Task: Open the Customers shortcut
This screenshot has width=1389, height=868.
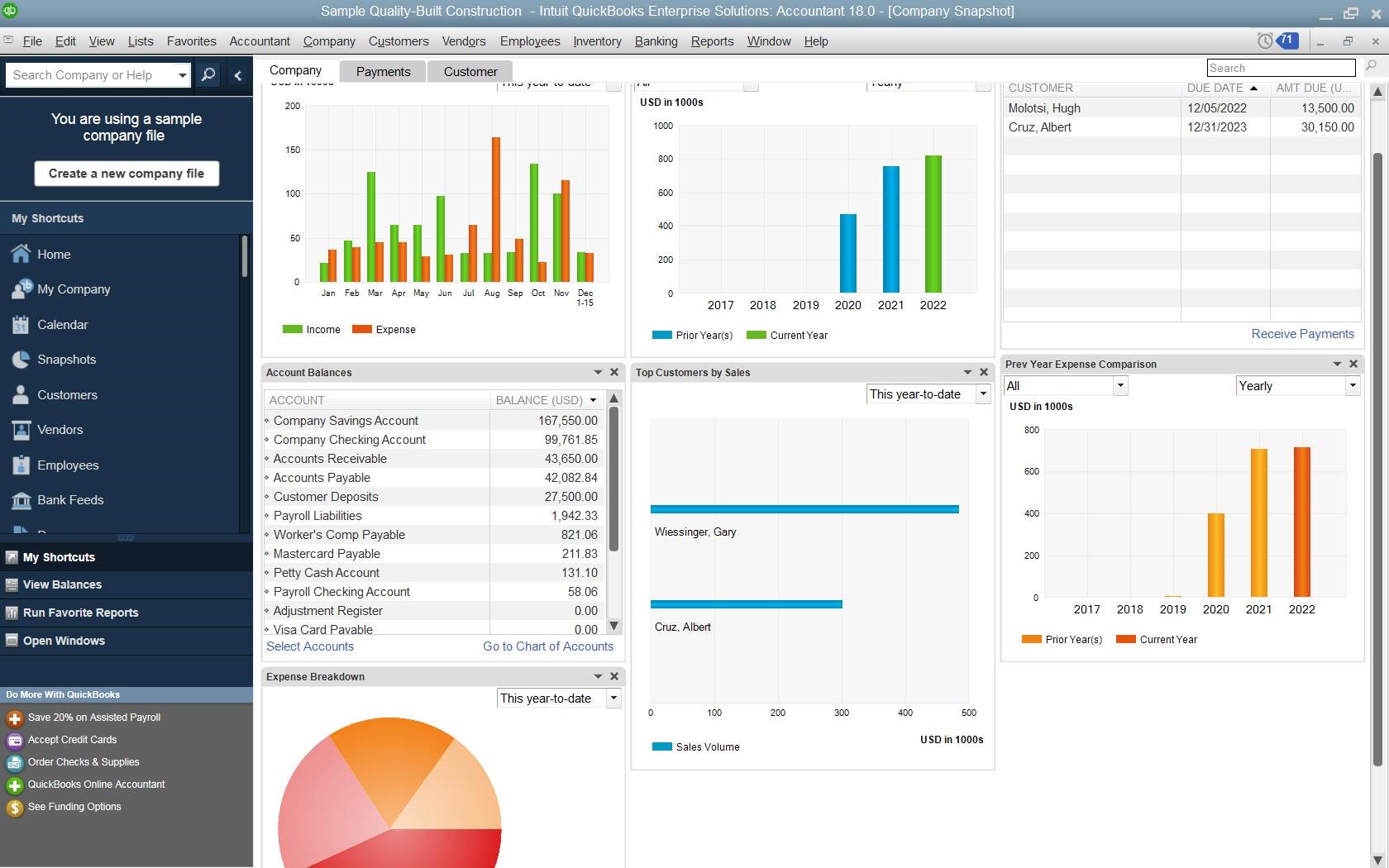Action: tap(66, 394)
